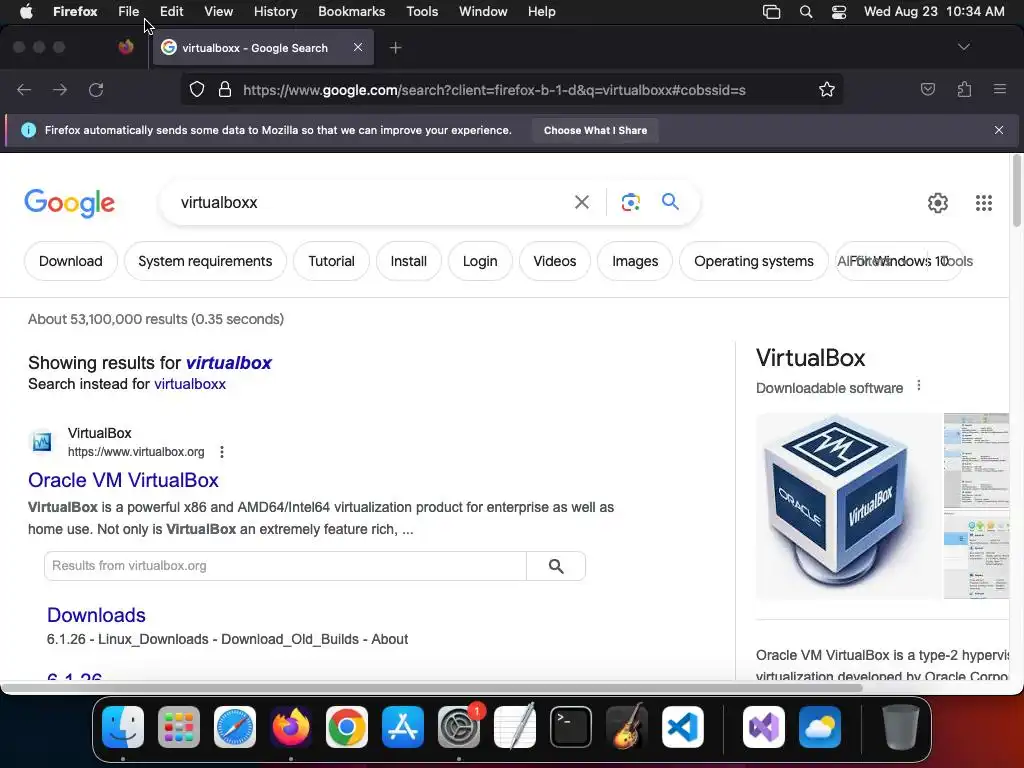Switch to Images results
This screenshot has height=768, width=1024.
(635, 261)
